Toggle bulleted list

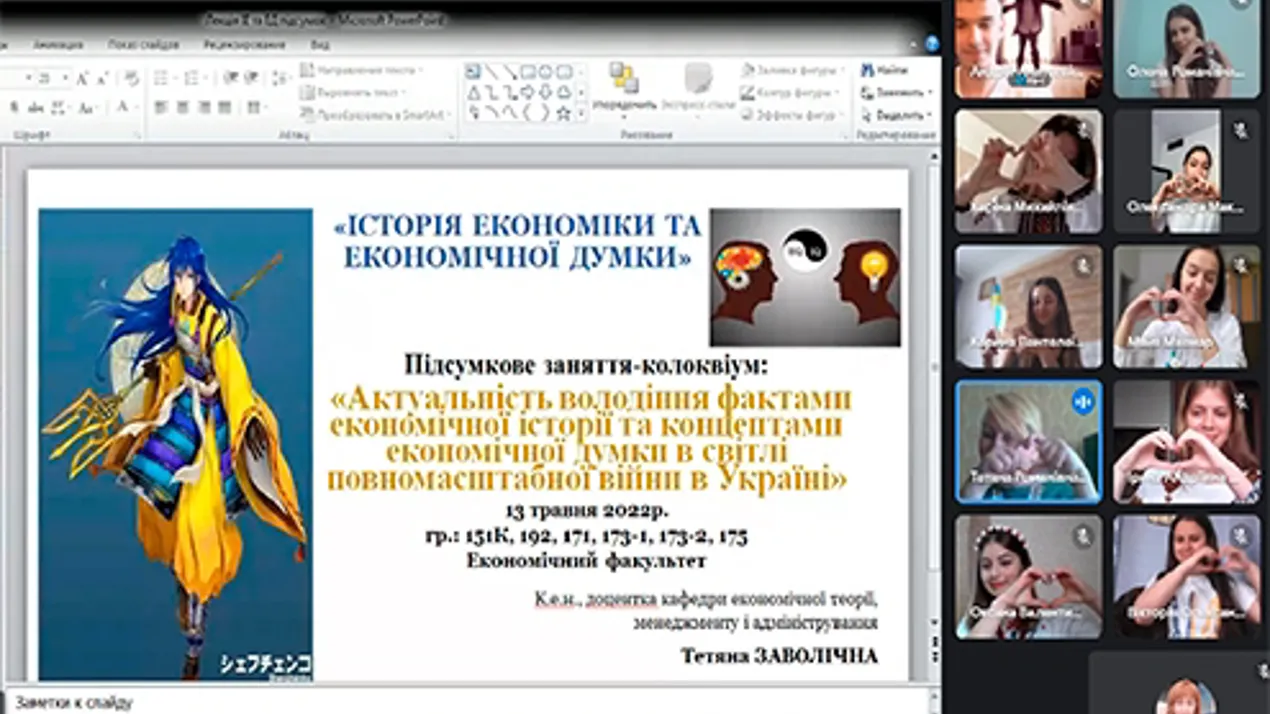163,77
